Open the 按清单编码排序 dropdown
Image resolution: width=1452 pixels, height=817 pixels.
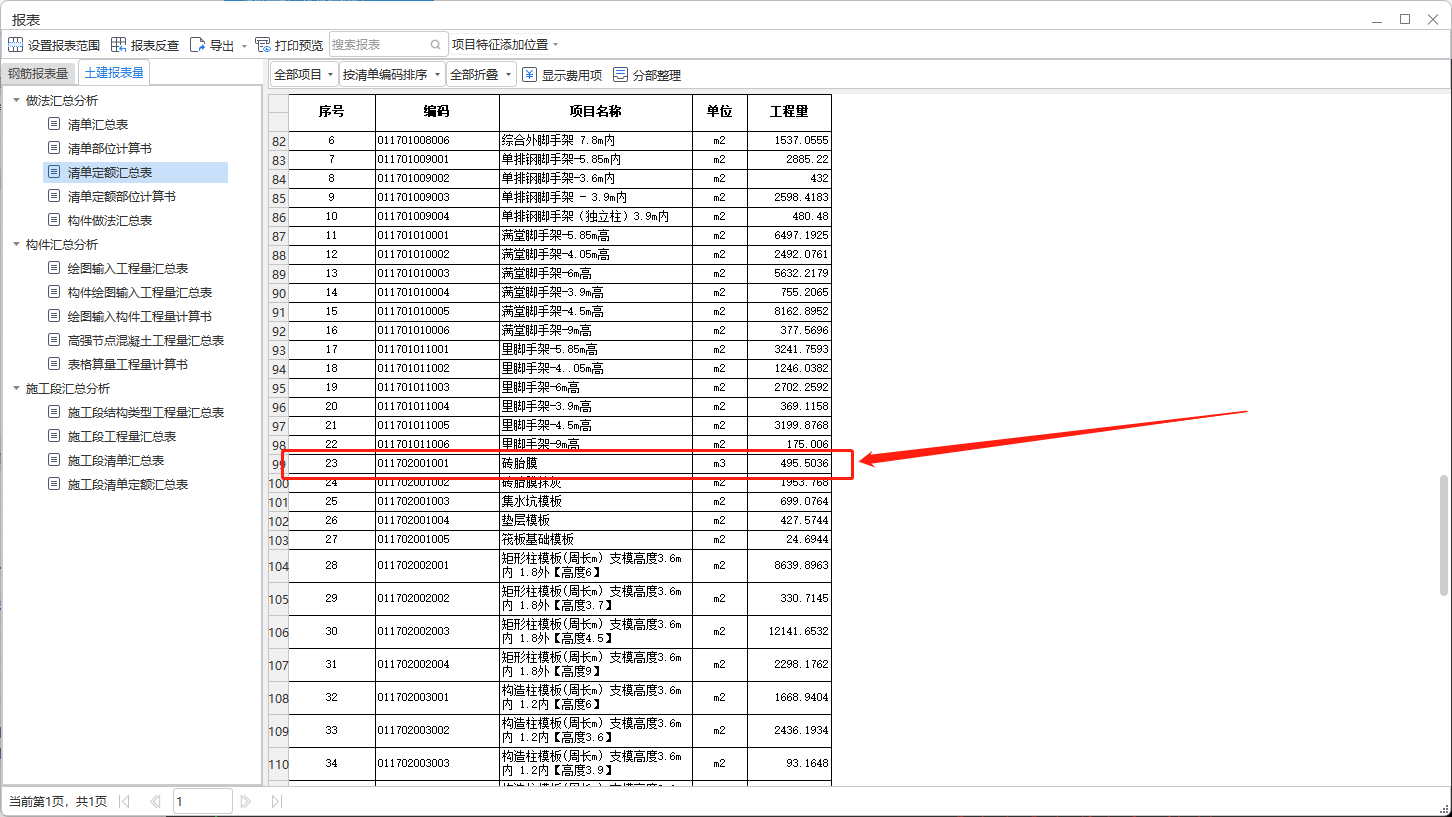[392, 75]
